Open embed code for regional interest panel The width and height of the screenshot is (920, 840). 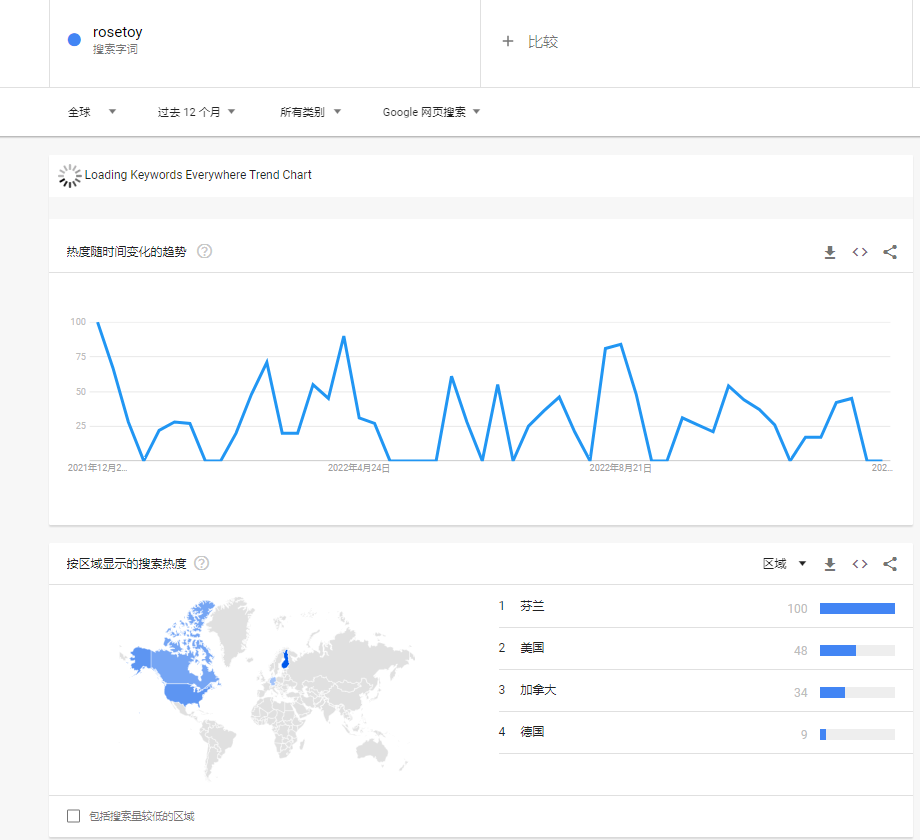tap(860, 564)
